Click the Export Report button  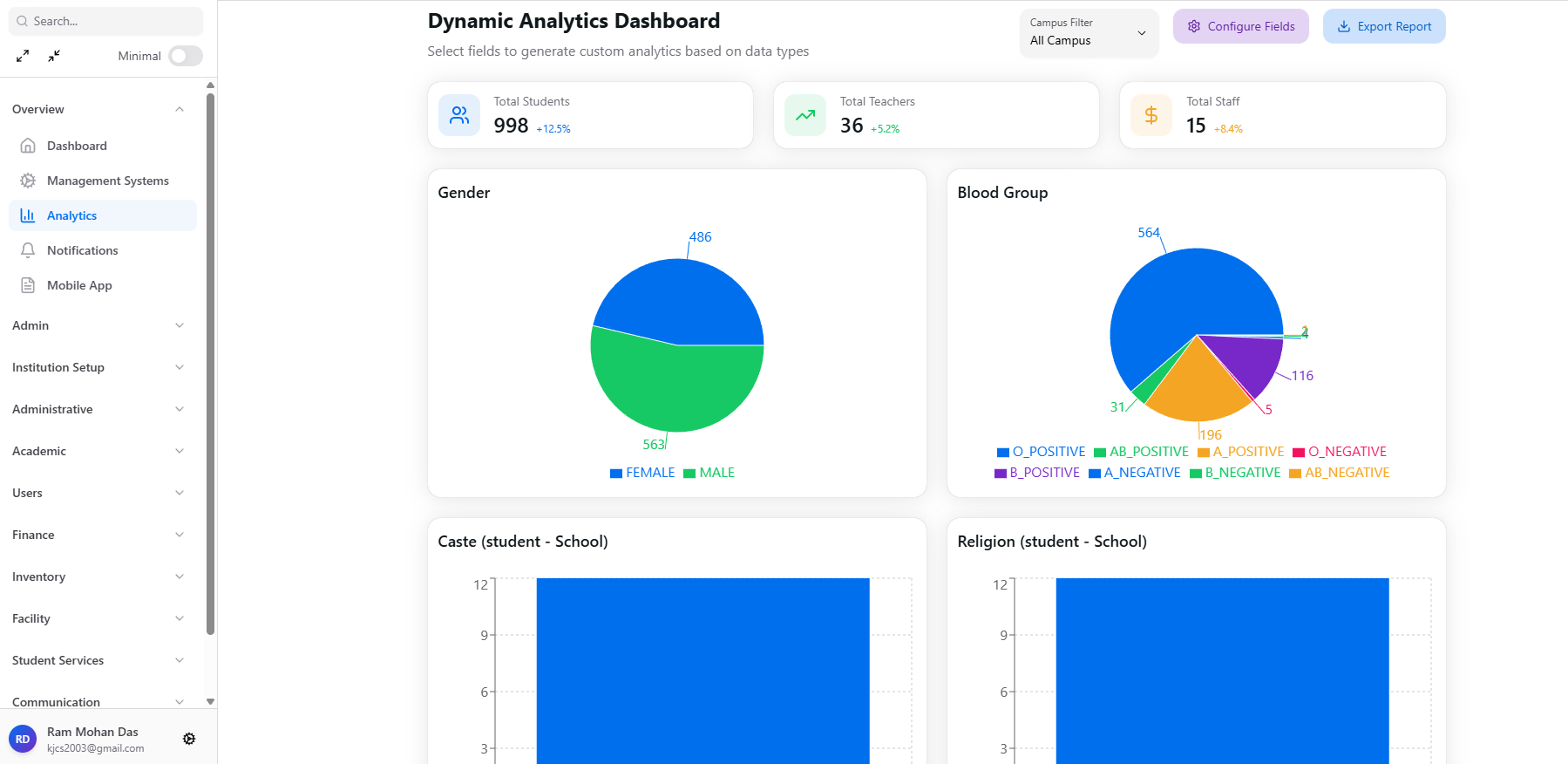click(1384, 26)
